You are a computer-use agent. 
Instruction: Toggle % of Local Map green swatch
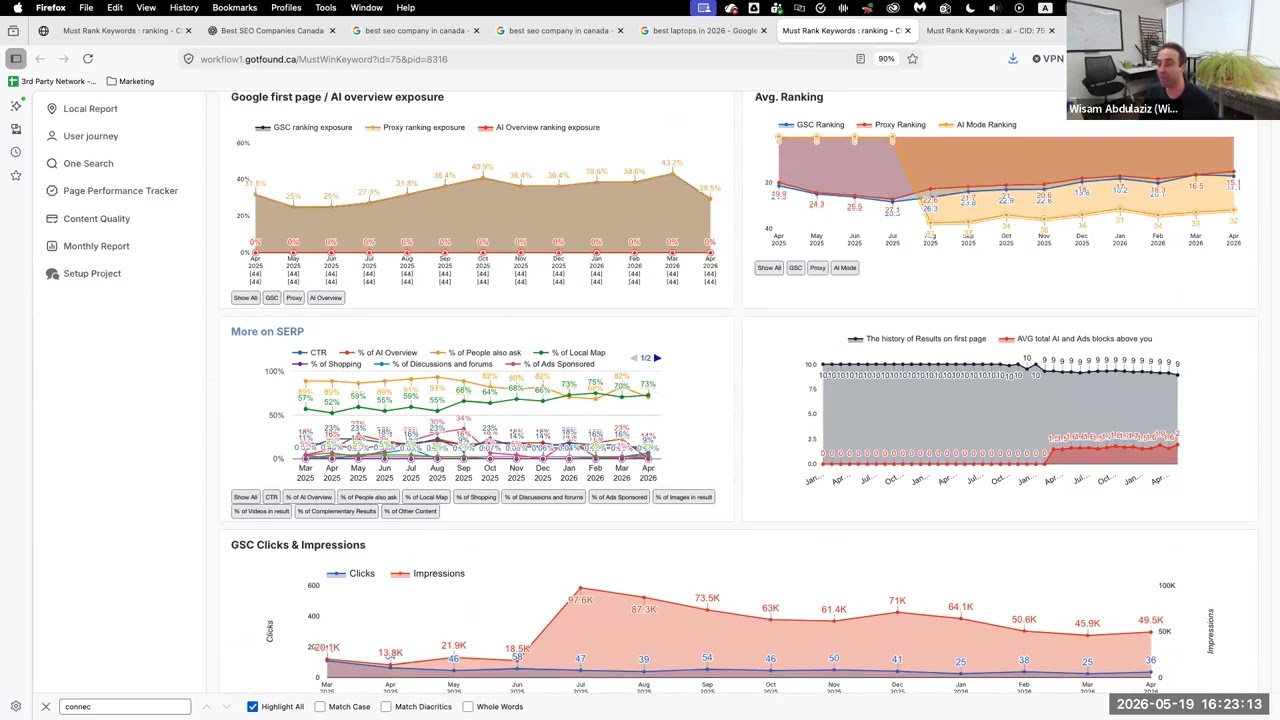(x=540, y=353)
